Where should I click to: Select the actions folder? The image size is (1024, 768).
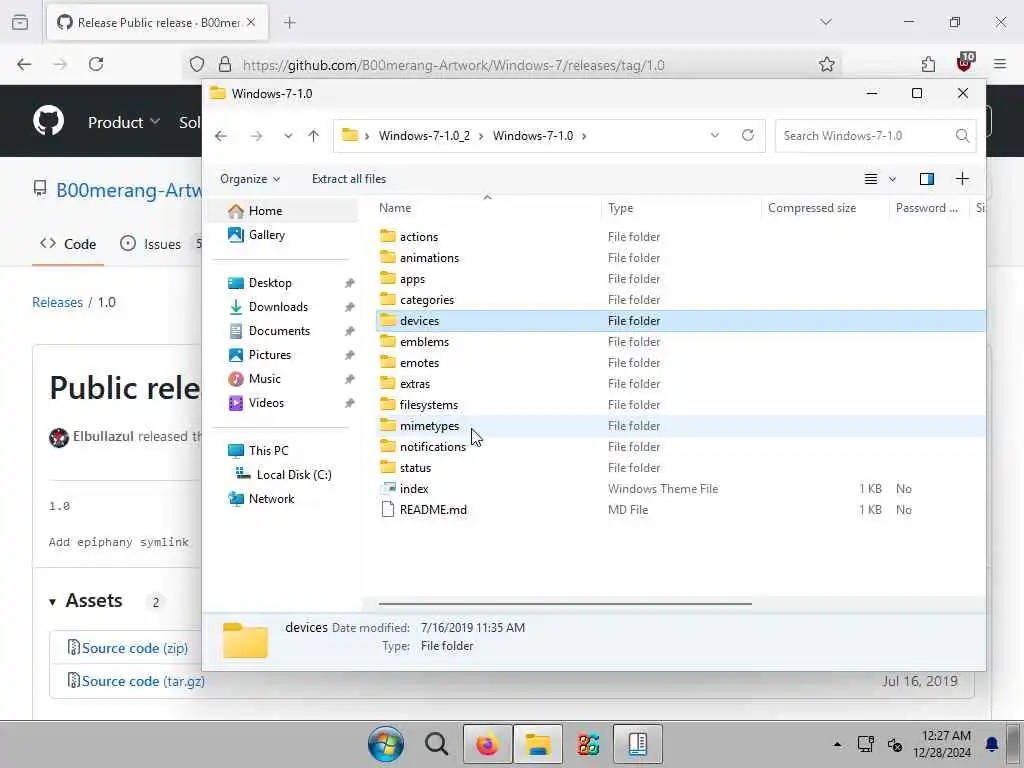pyautogui.click(x=419, y=237)
